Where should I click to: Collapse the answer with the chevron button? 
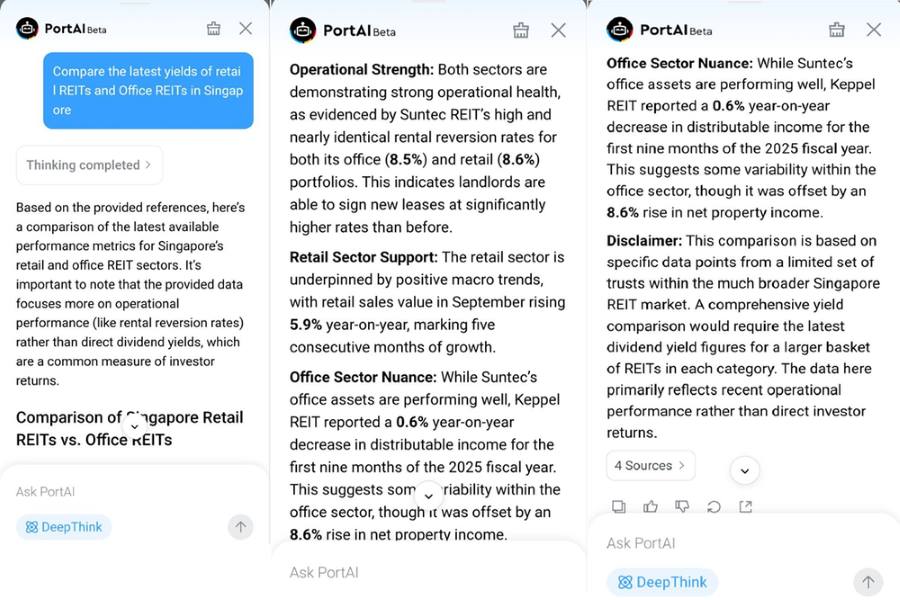pyautogui.click(x=745, y=471)
